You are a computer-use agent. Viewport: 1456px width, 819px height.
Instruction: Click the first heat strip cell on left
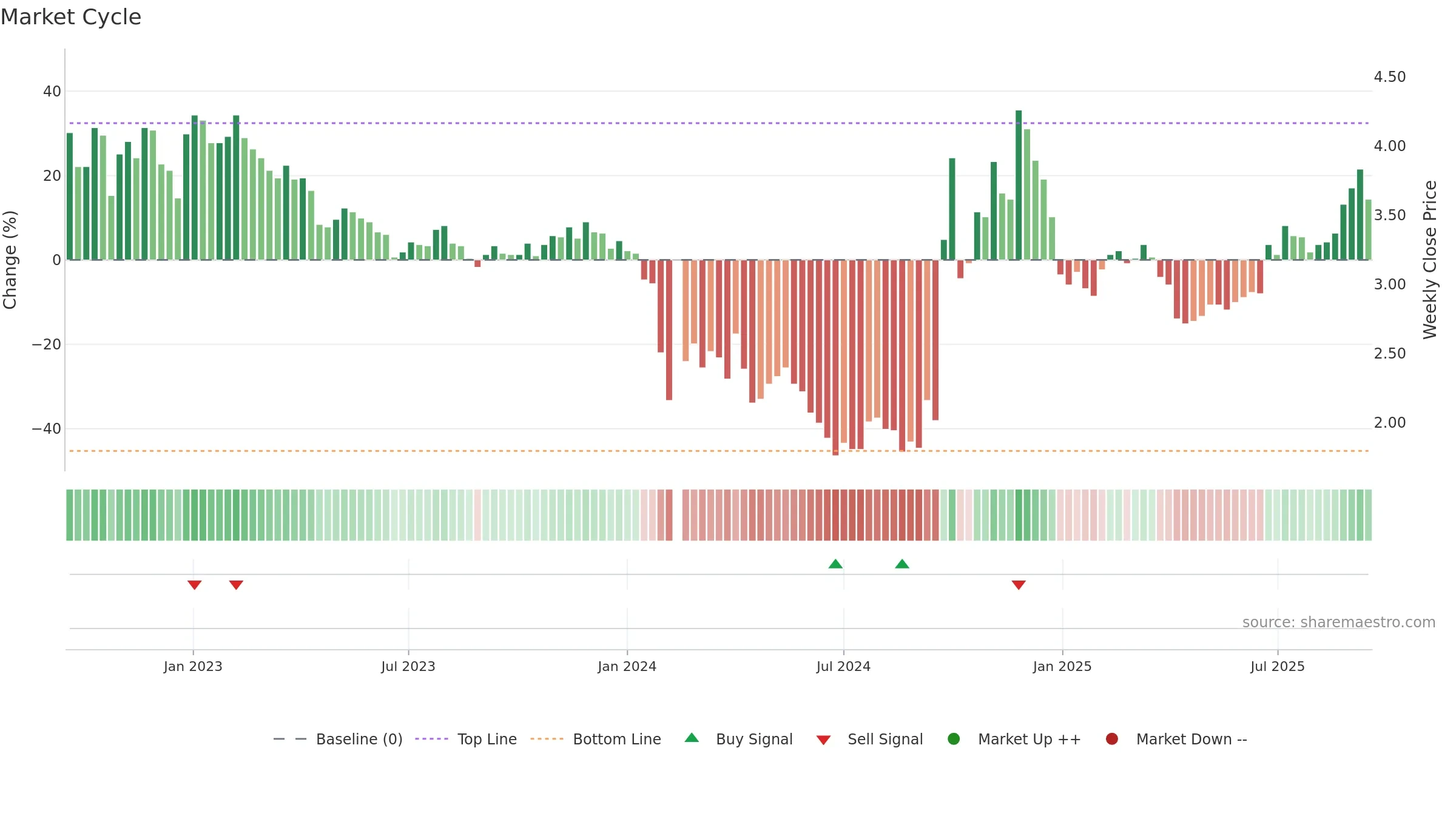pos(70,515)
